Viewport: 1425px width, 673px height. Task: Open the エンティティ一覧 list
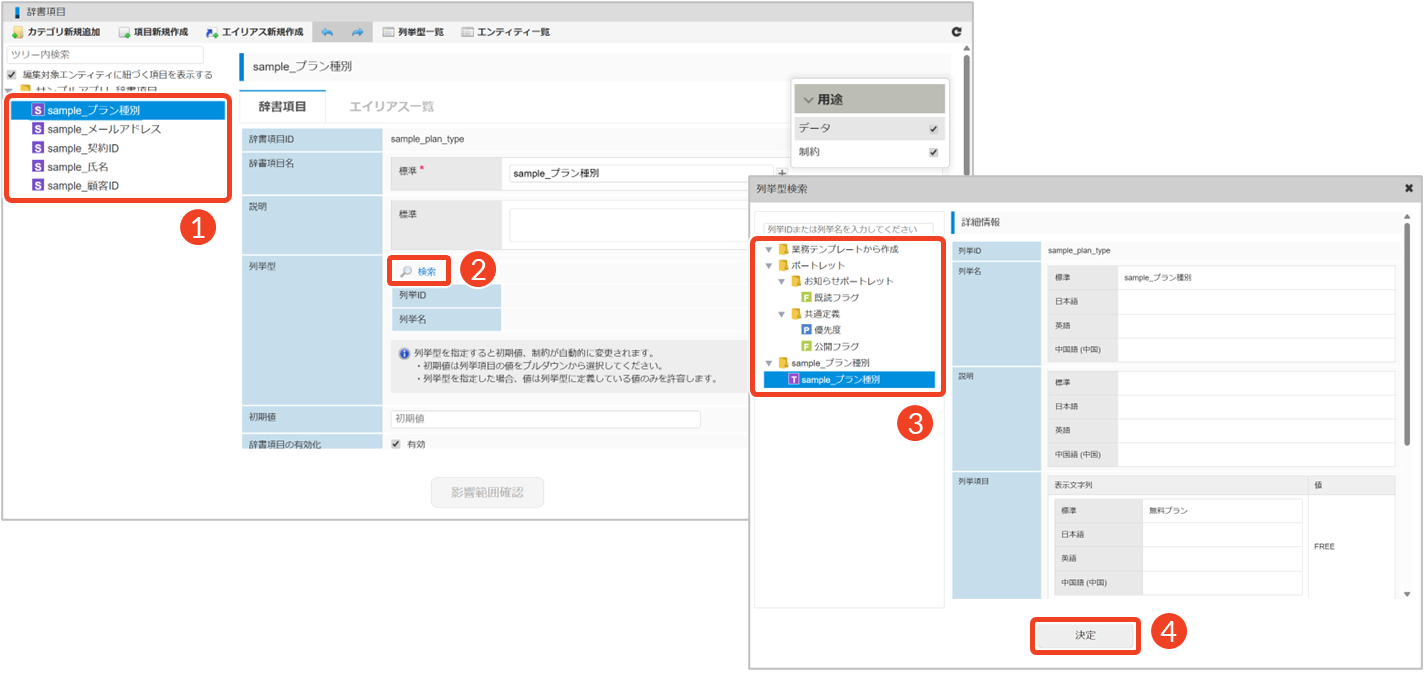[x=505, y=32]
